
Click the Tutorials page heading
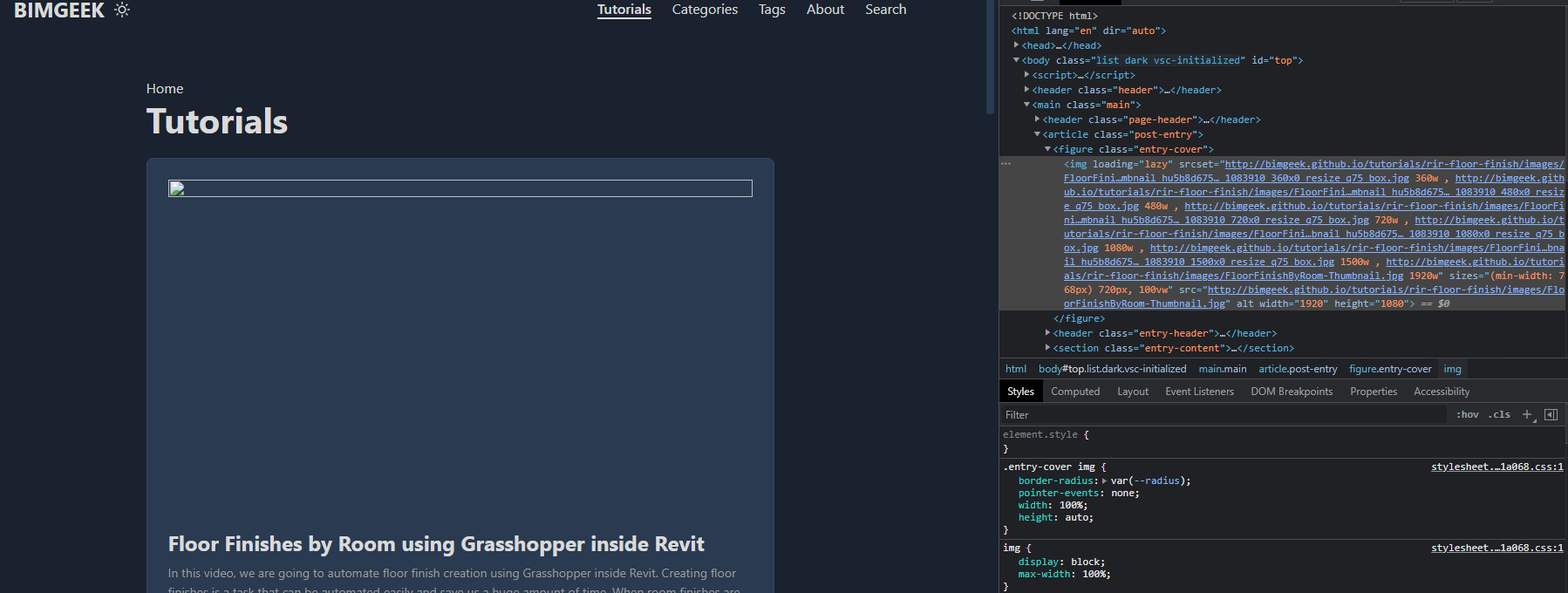click(217, 121)
